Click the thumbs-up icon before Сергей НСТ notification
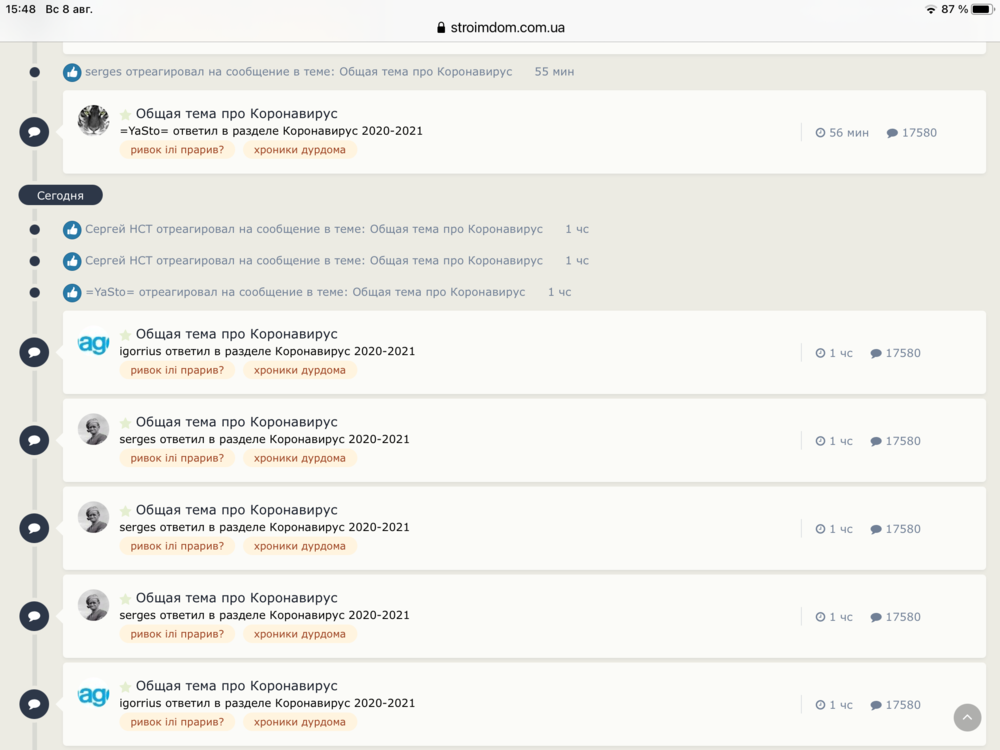The width and height of the screenshot is (1000, 750). click(x=71, y=229)
